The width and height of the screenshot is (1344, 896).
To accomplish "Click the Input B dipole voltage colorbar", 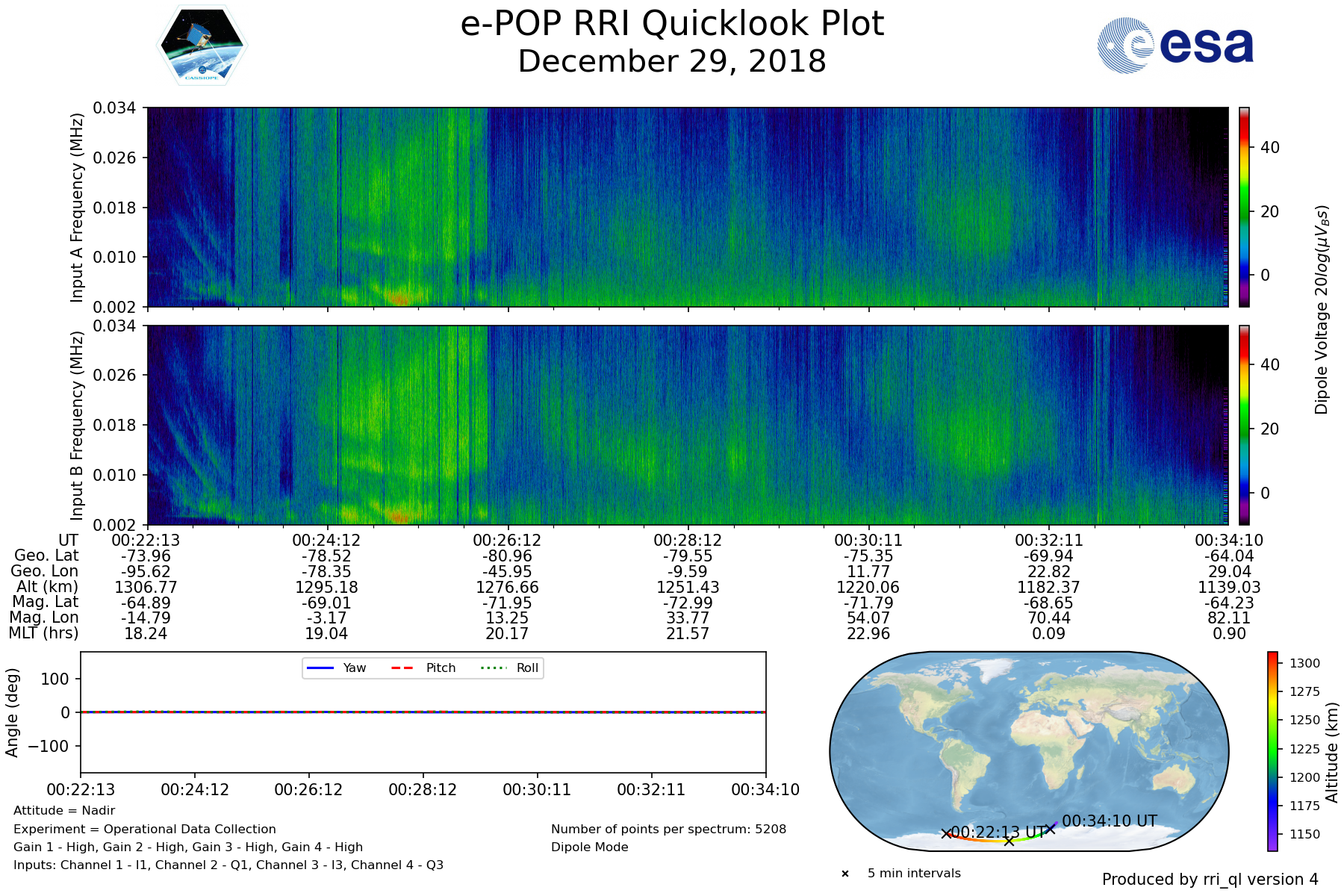I will click(1244, 425).
